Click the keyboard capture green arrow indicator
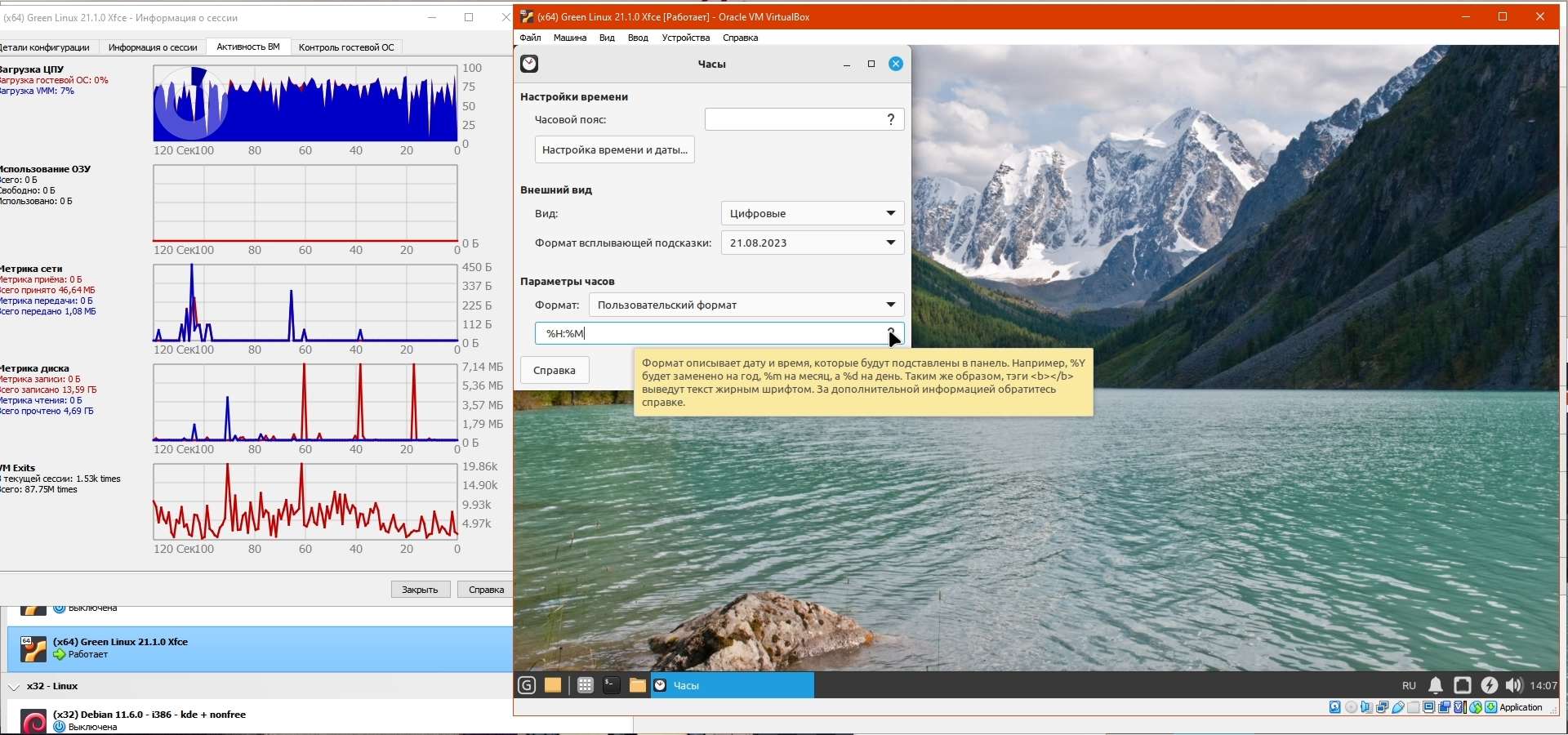Viewport: 1568px width, 735px height. pyautogui.click(x=1490, y=707)
